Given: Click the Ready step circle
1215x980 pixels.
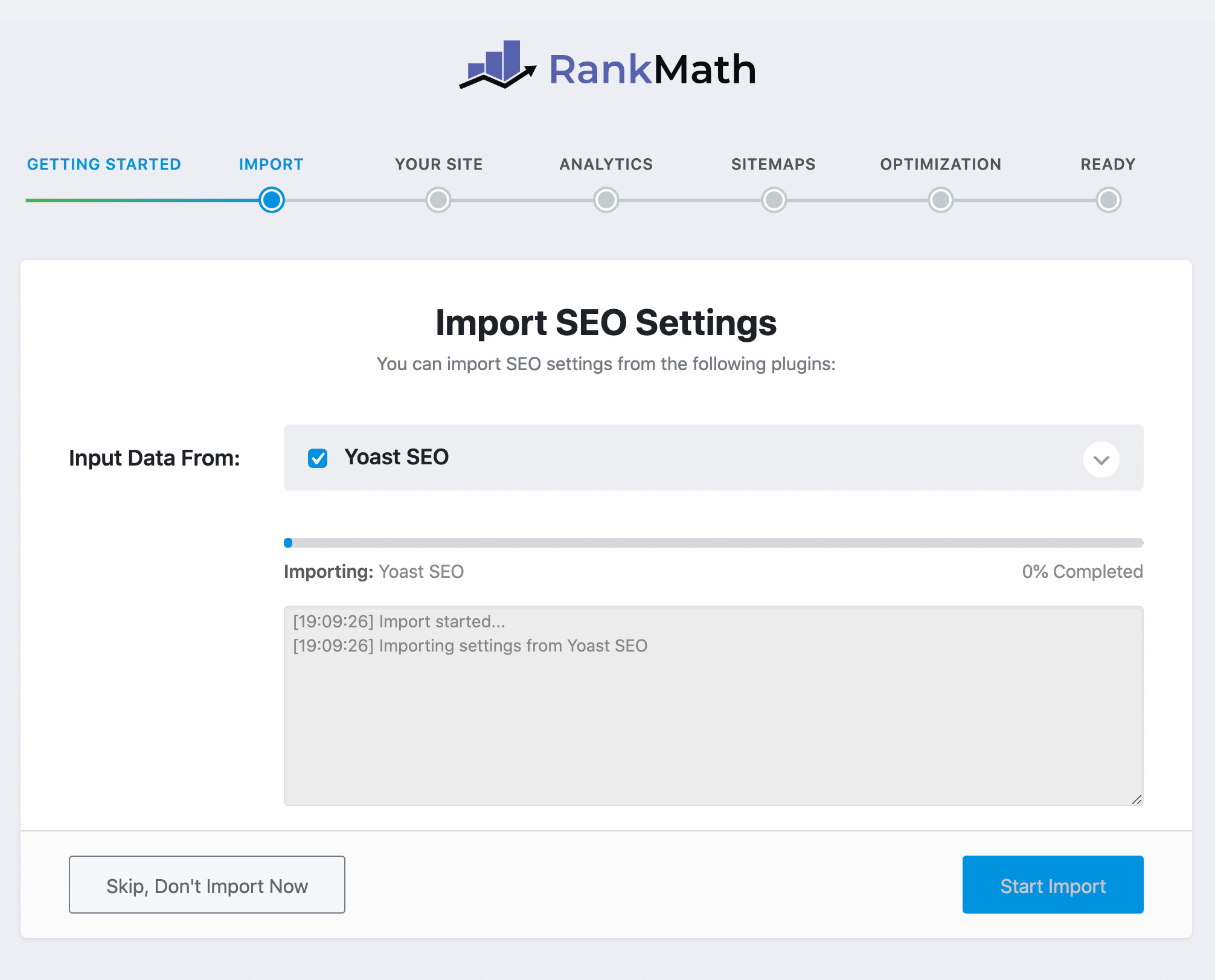Looking at the screenshot, I should [x=1109, y=200].
